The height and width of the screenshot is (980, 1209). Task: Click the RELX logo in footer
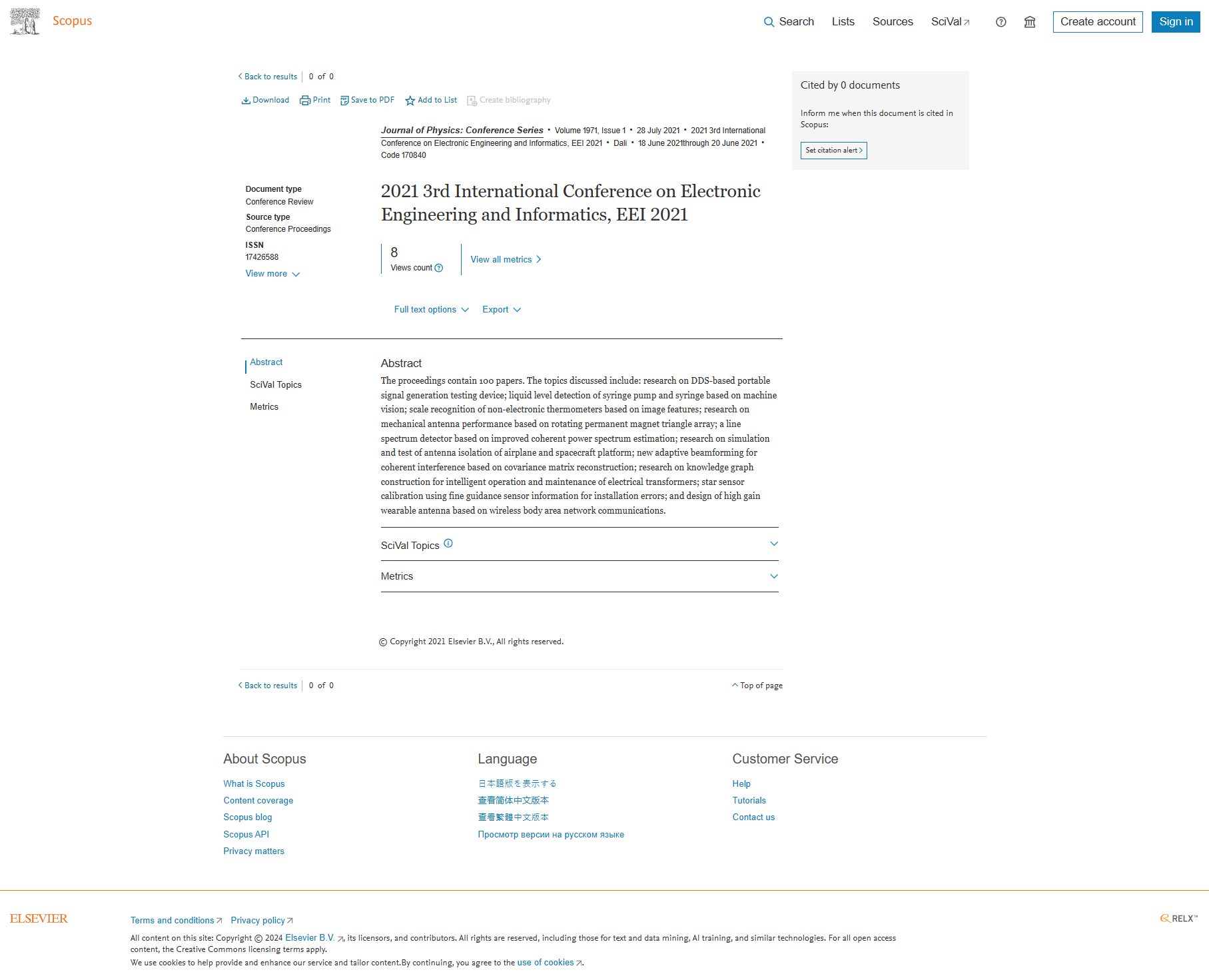[x=1179, y=919]
